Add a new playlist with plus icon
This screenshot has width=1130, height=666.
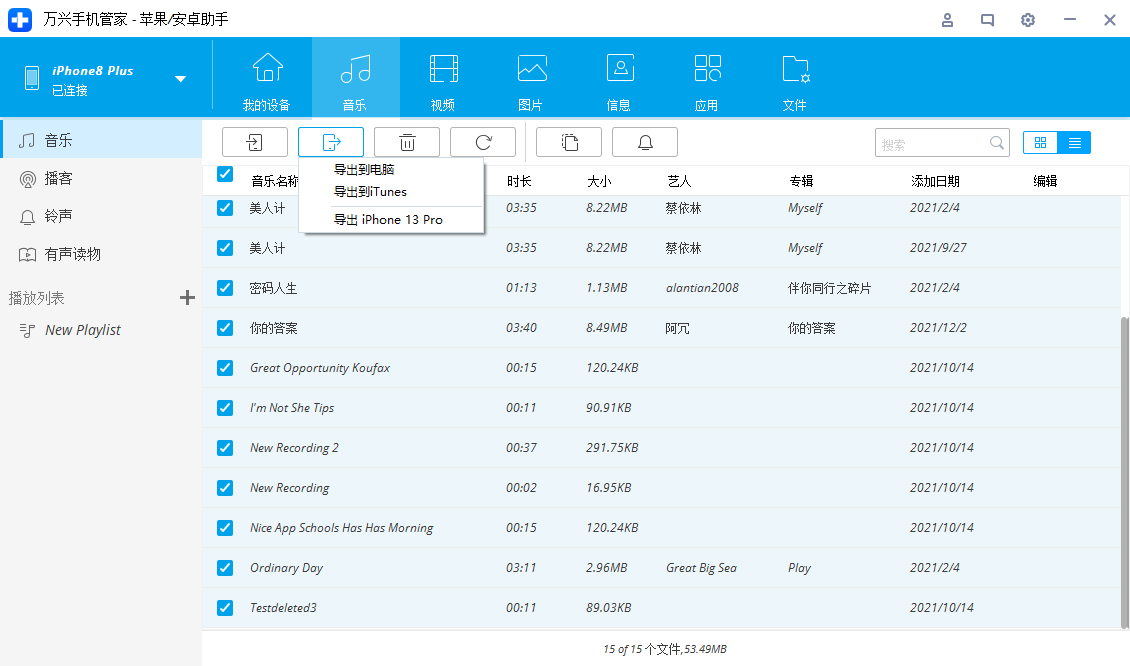tap(186, 297)
